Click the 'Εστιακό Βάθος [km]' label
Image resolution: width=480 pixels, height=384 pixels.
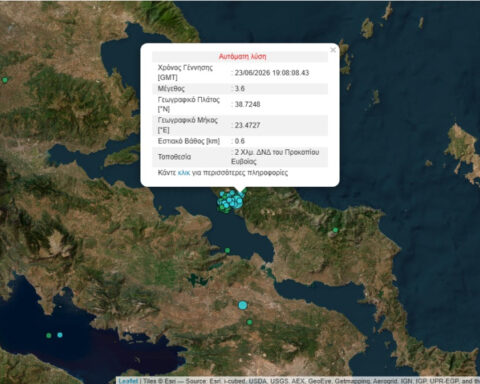[189, 141]
